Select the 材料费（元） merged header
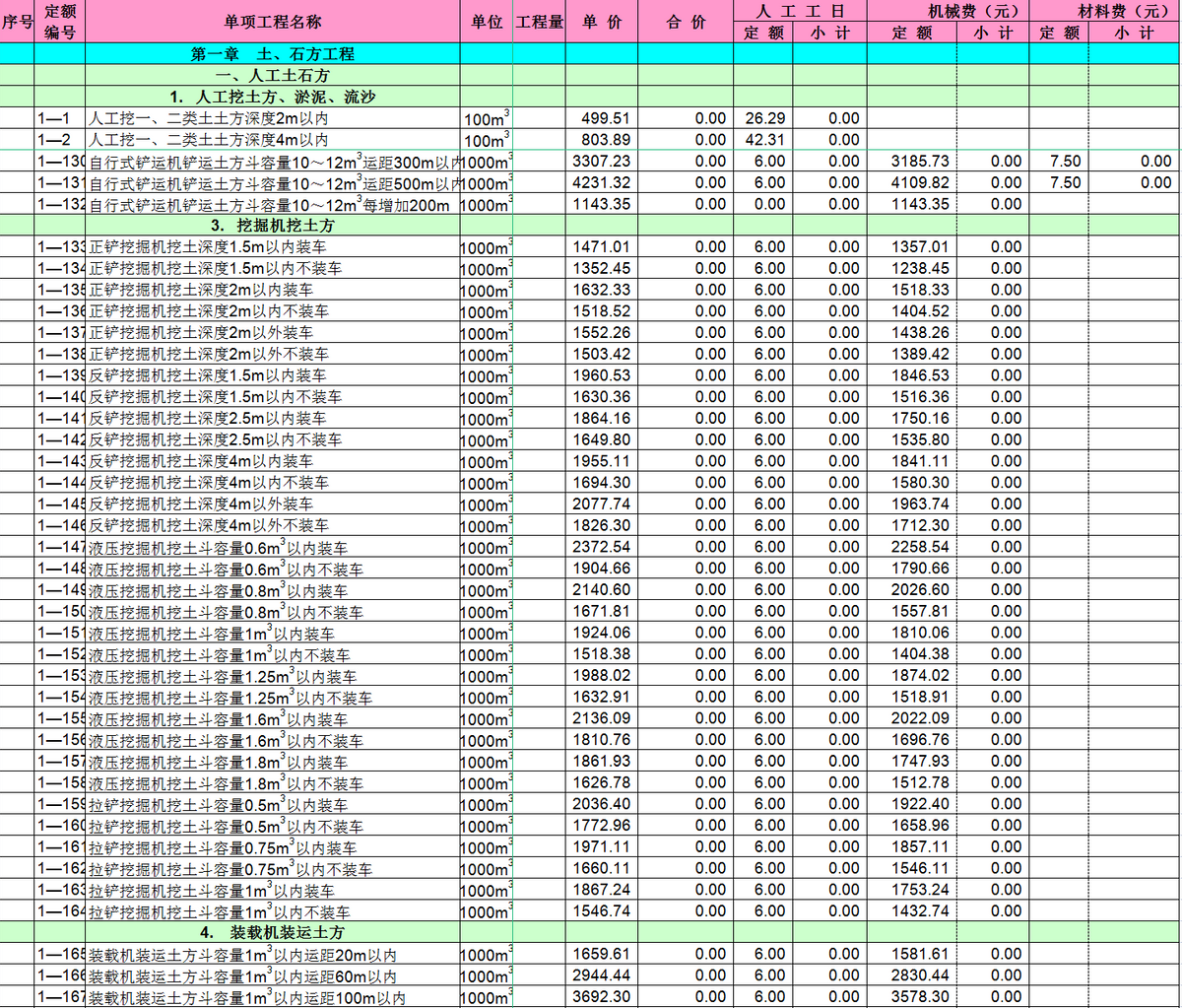 [x=1105, y=11]
